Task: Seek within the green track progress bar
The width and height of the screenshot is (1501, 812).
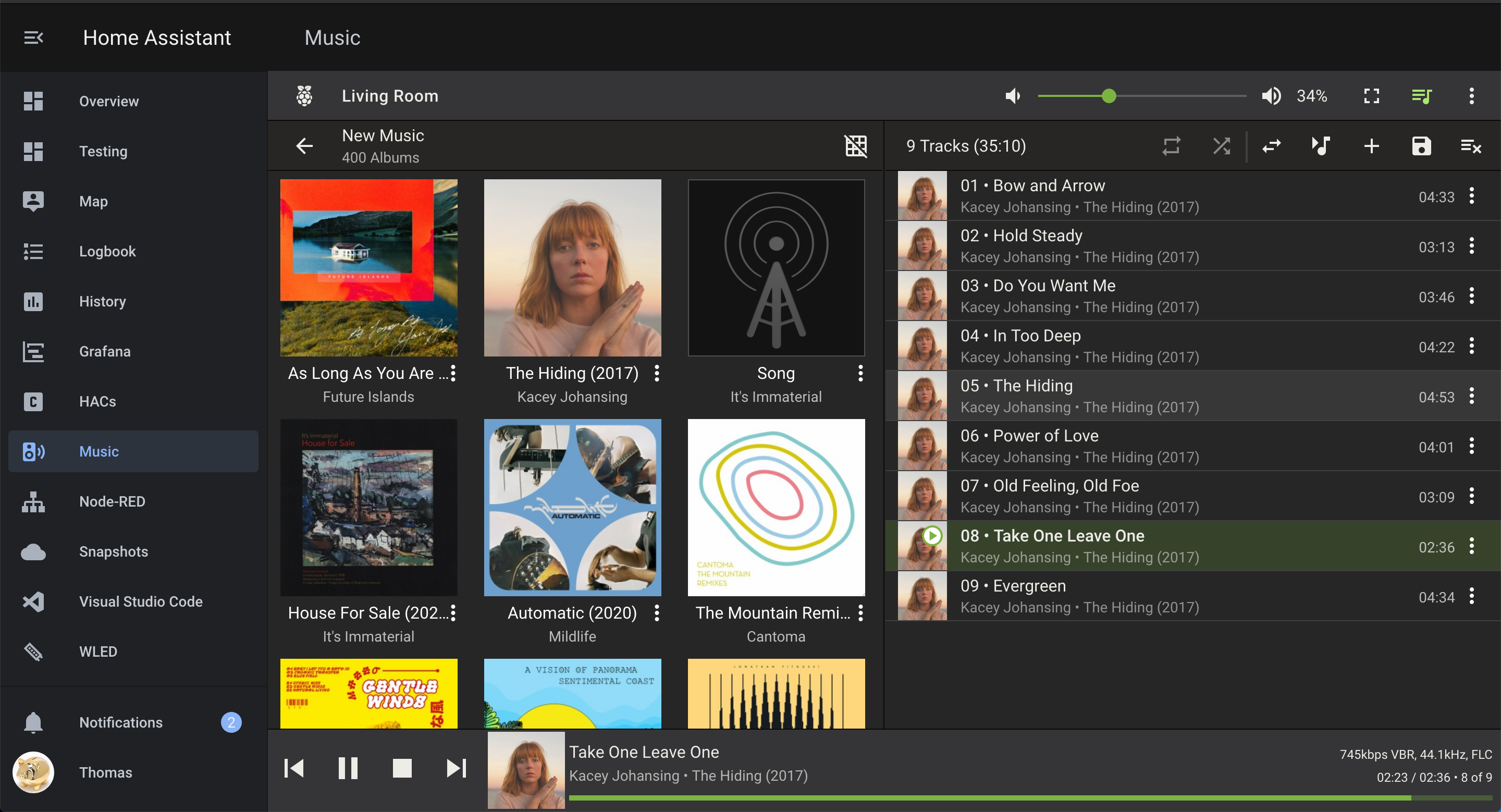Action: [x=1030, y=797]
